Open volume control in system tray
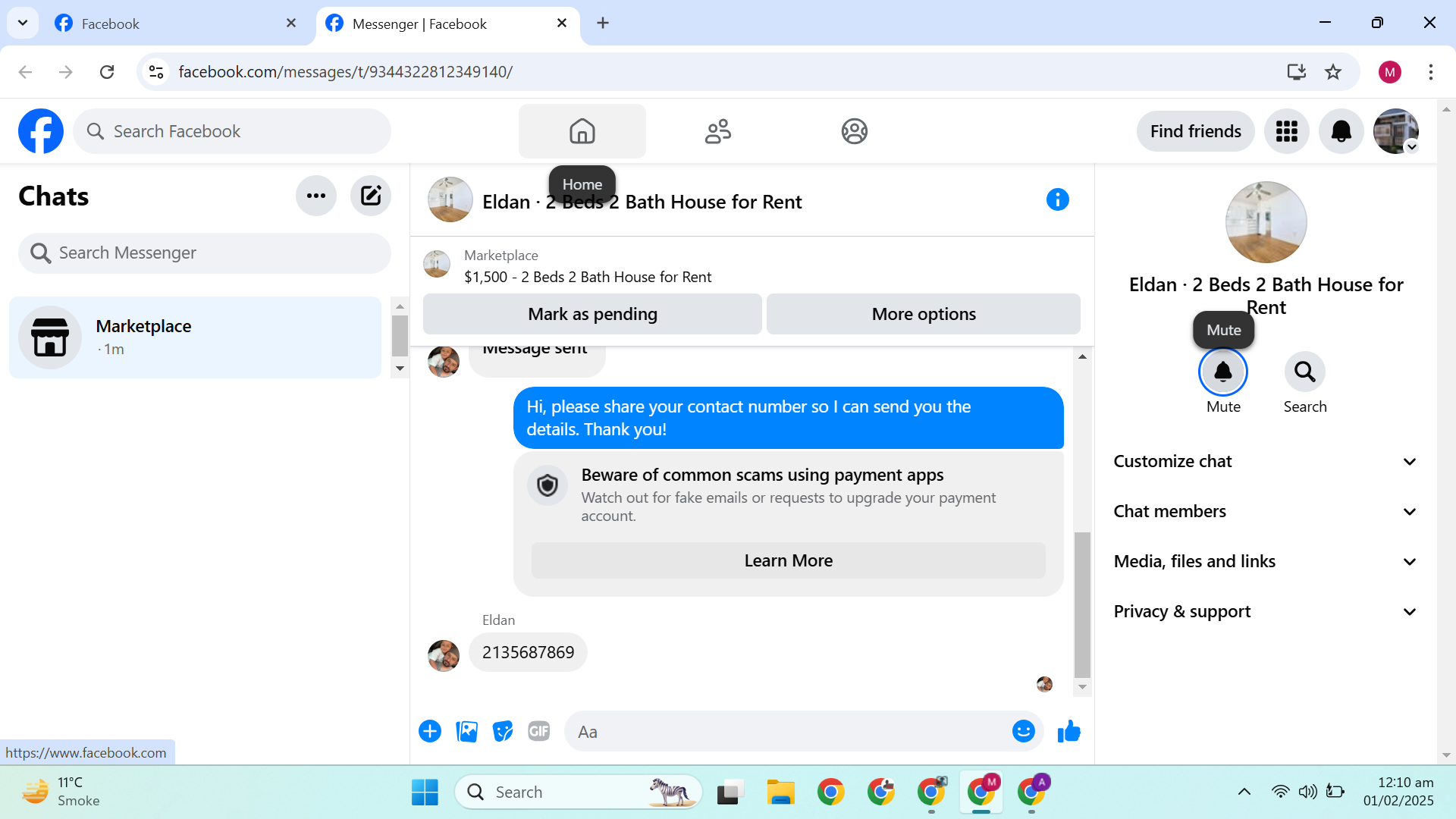Image resolution: width=1456 pixels, height=819 pixels. tap(1307, 792)
